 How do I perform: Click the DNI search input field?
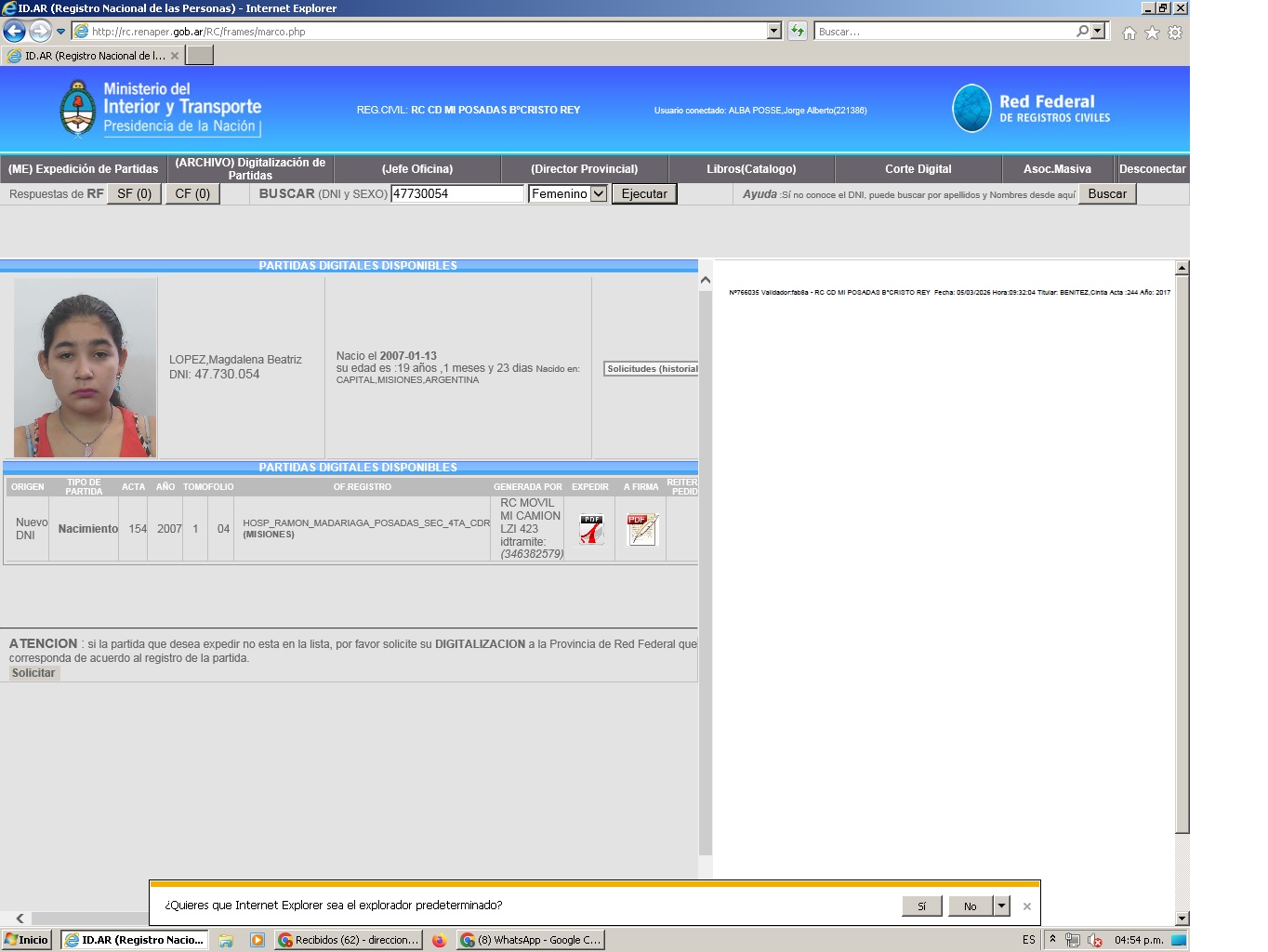[456, 193]
